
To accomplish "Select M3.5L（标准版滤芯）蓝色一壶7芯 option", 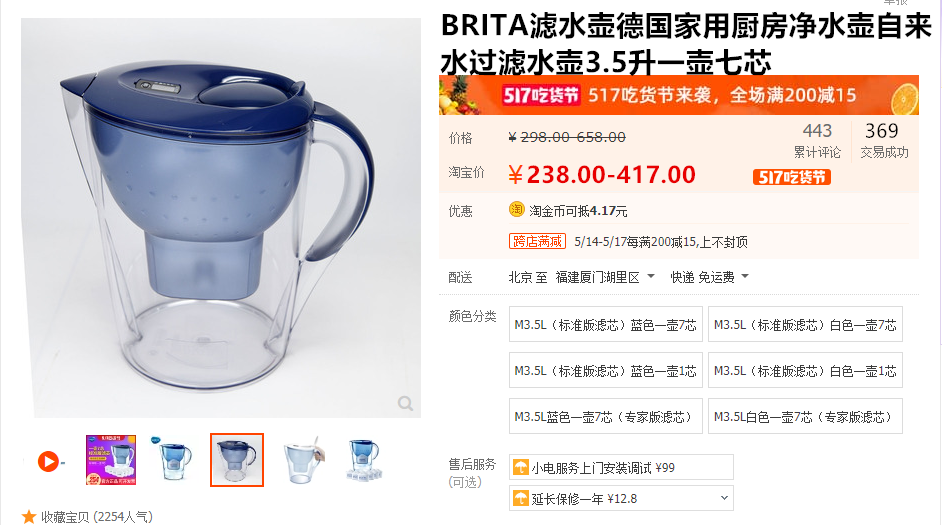I will (606, 324).
